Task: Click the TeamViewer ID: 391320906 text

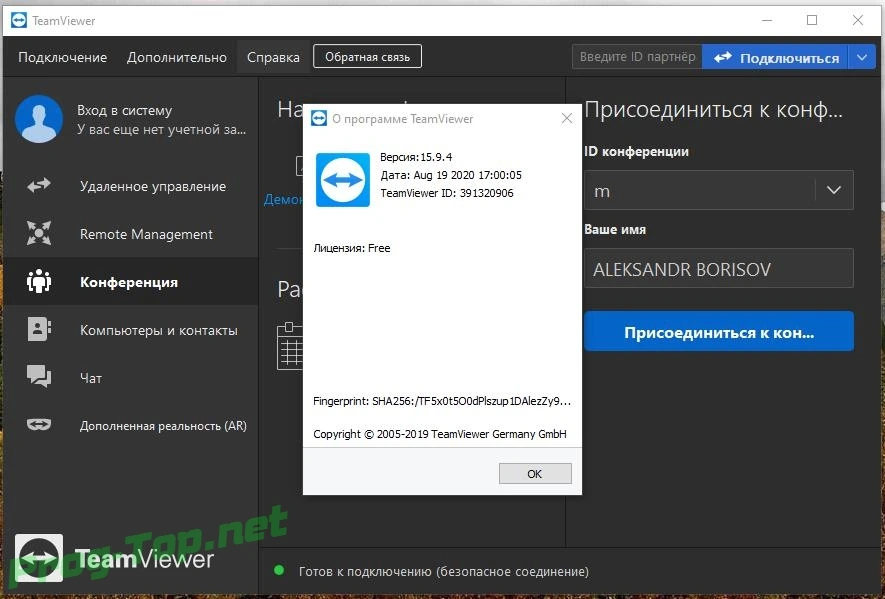Action: [447, 193]
